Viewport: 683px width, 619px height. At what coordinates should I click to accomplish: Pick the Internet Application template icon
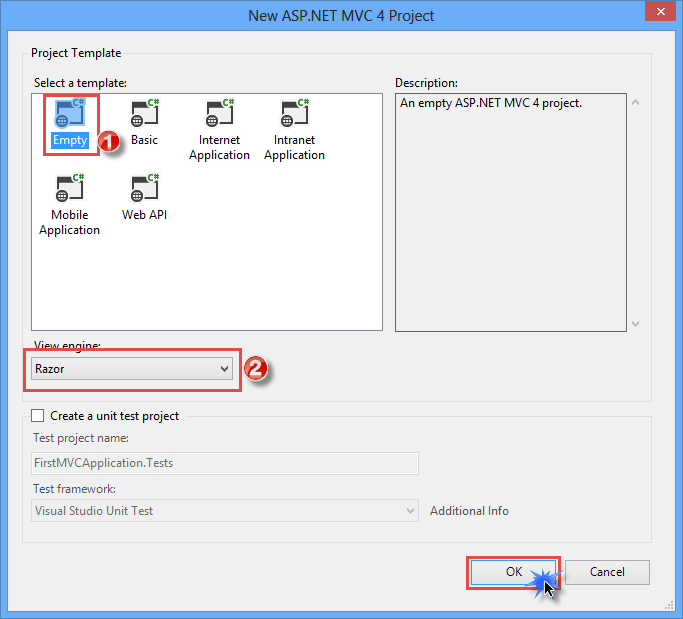tap(220, 113)
